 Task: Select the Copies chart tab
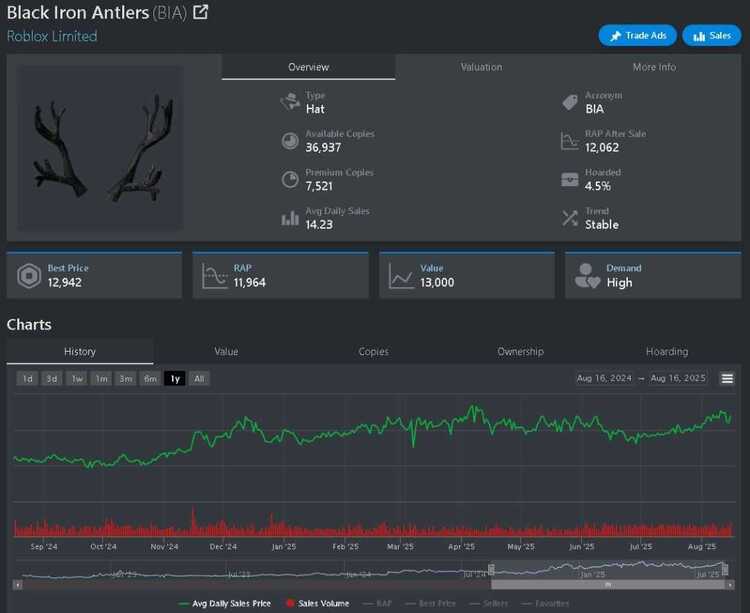click(x=374, y=352)
